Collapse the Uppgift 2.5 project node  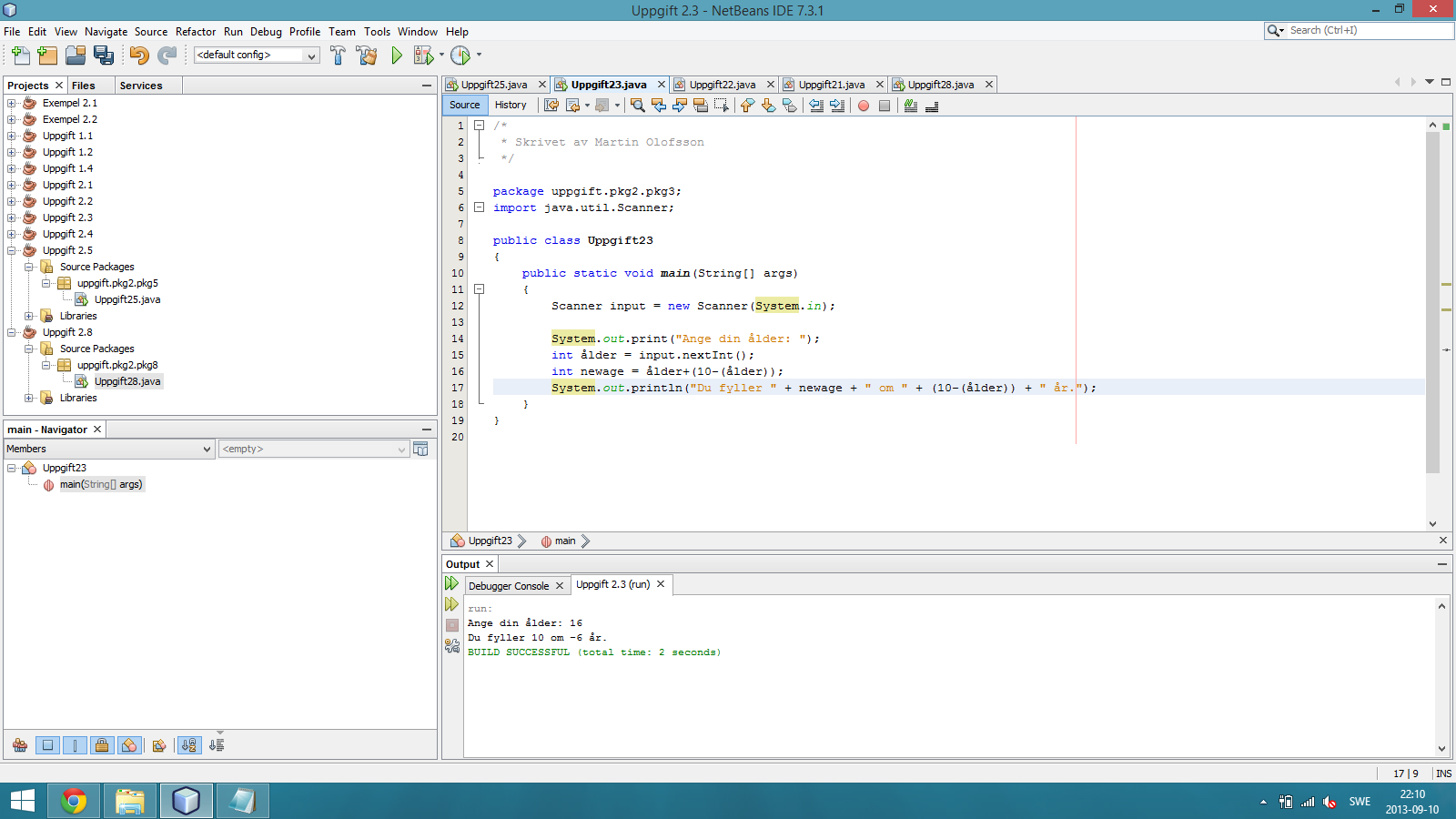click(12, 250)
